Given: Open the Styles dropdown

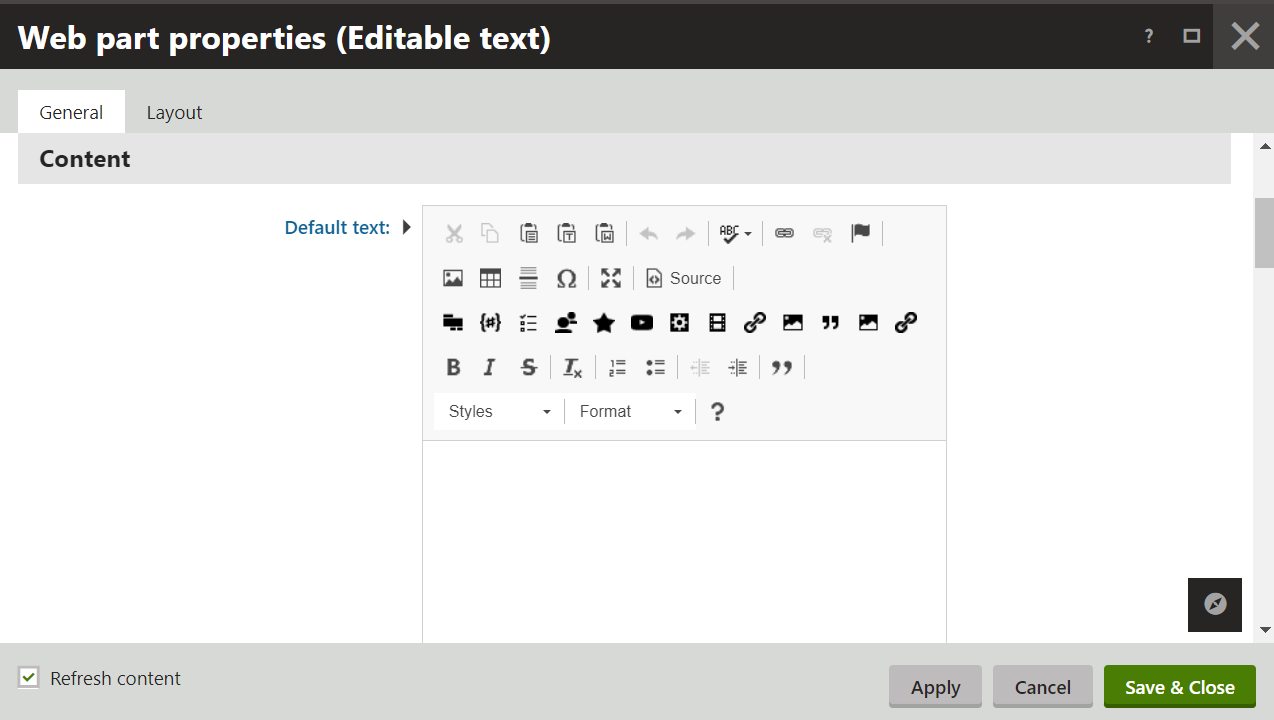Looking at the screenshot, I should coord(497,411).
